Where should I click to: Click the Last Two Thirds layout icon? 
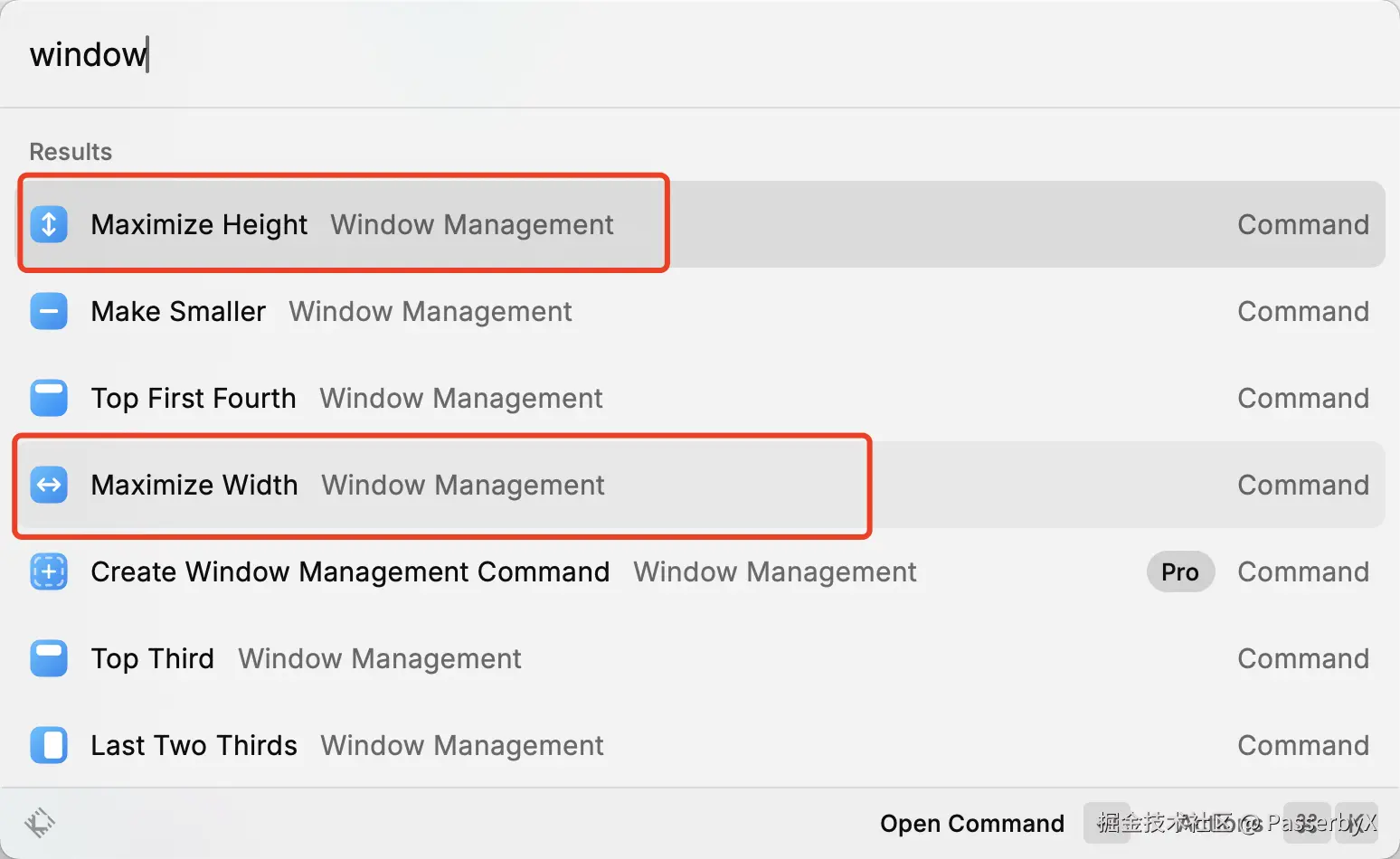(x=49, y=745)
